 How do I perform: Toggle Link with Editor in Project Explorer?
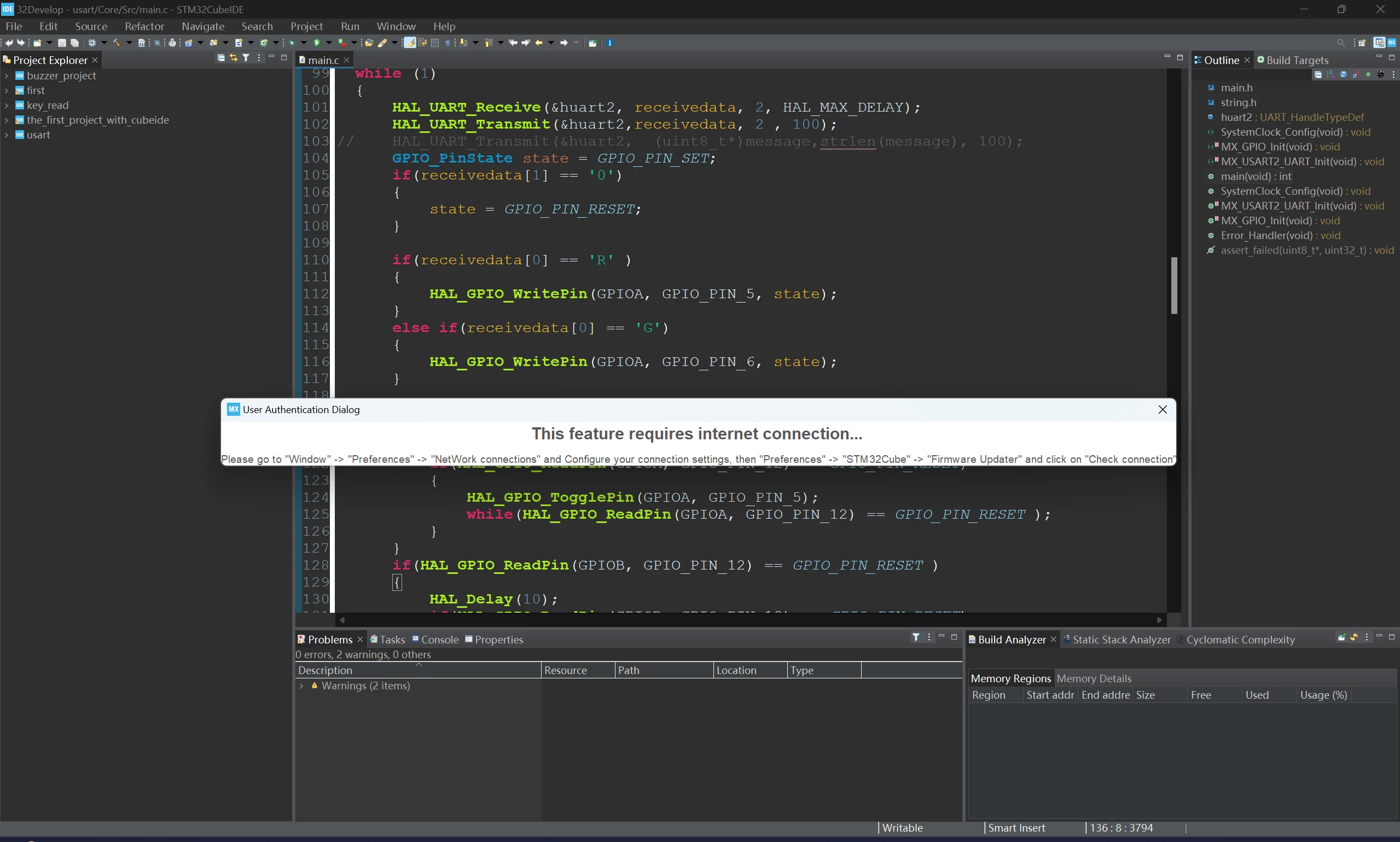click(x=233, y=57)
